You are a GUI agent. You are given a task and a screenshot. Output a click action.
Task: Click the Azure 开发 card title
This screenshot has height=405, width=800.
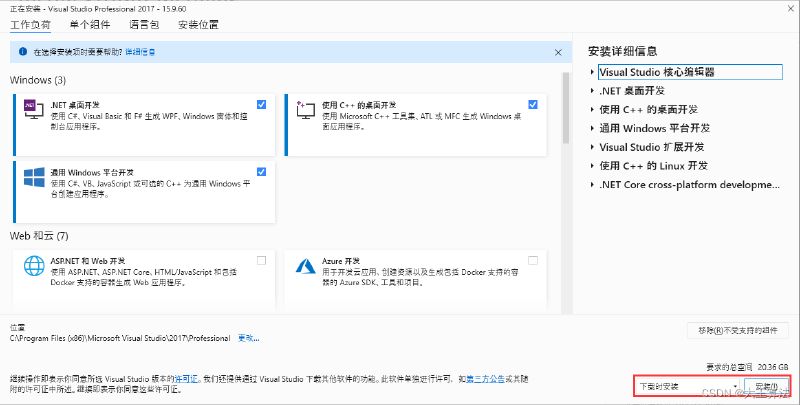[x=341, y=261]
